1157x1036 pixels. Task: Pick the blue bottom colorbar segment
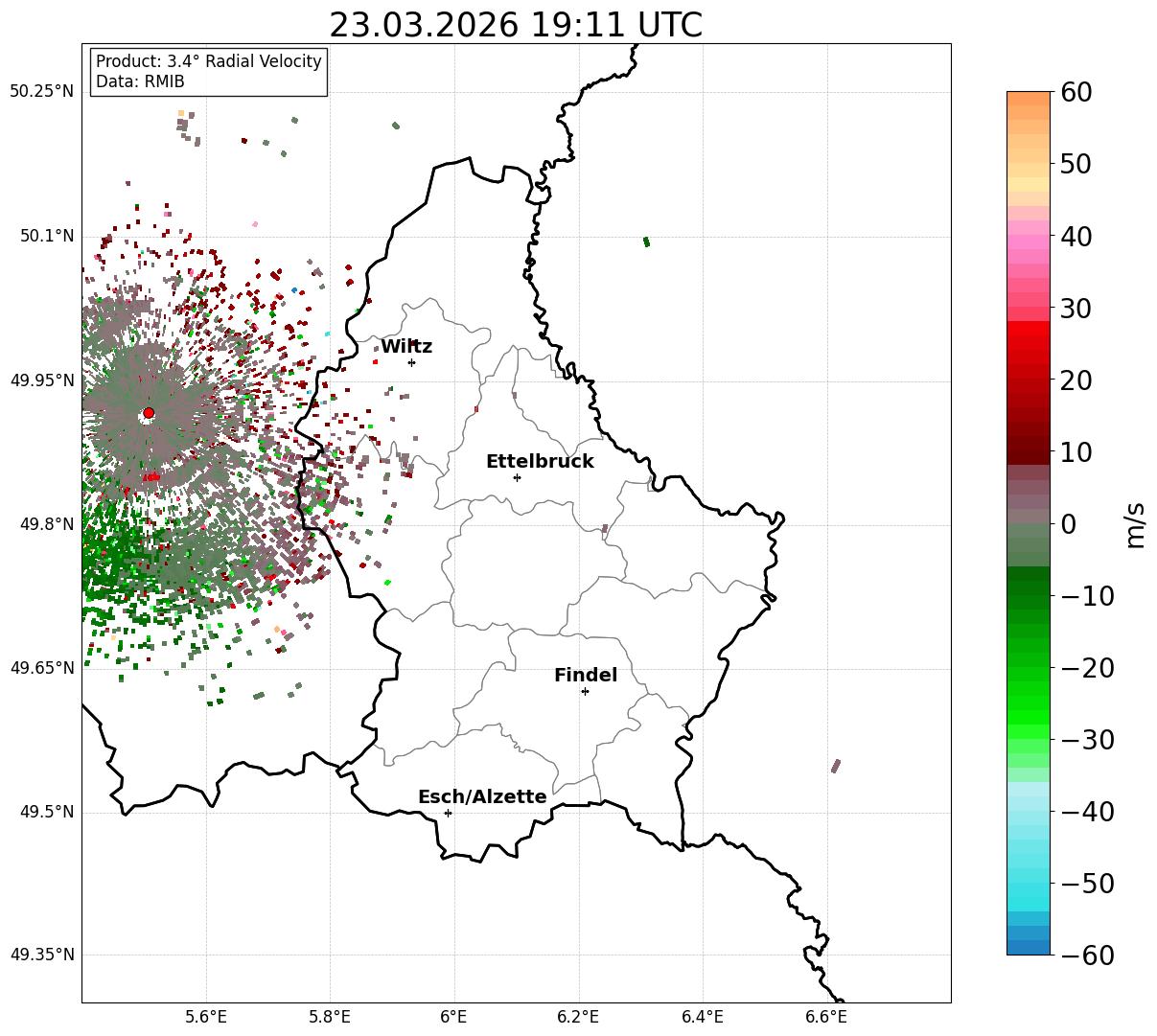coord(1029,948)
